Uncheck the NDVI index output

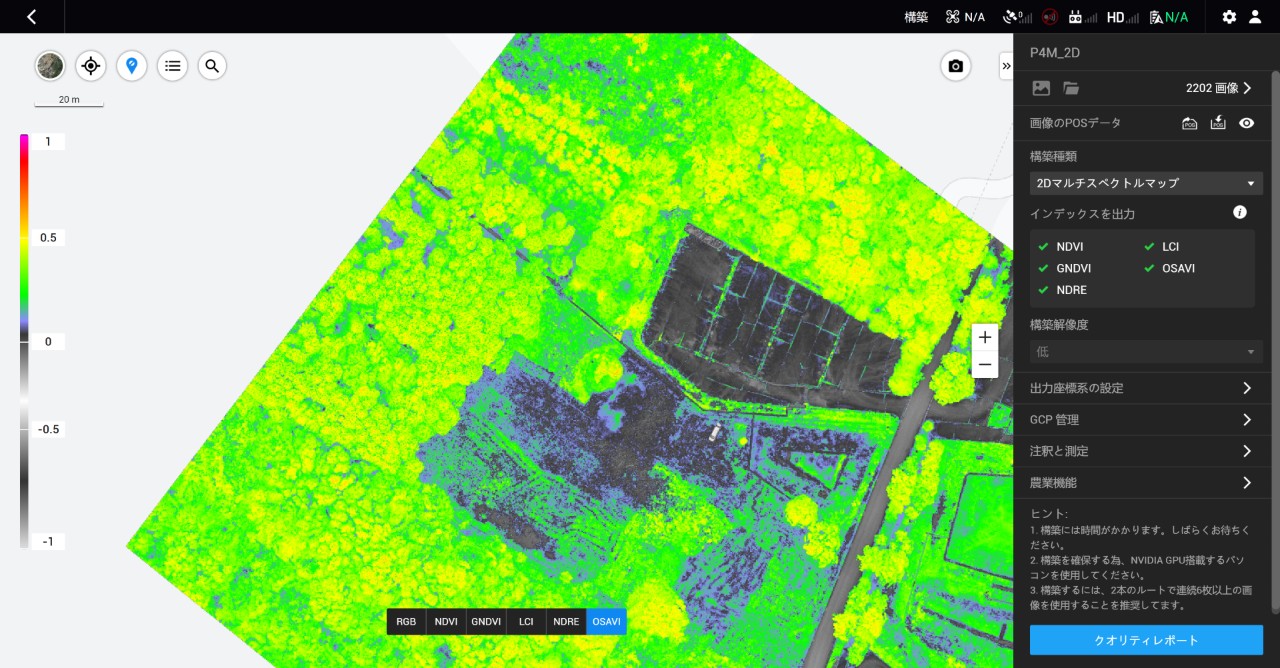click(x=1044, y=246)
